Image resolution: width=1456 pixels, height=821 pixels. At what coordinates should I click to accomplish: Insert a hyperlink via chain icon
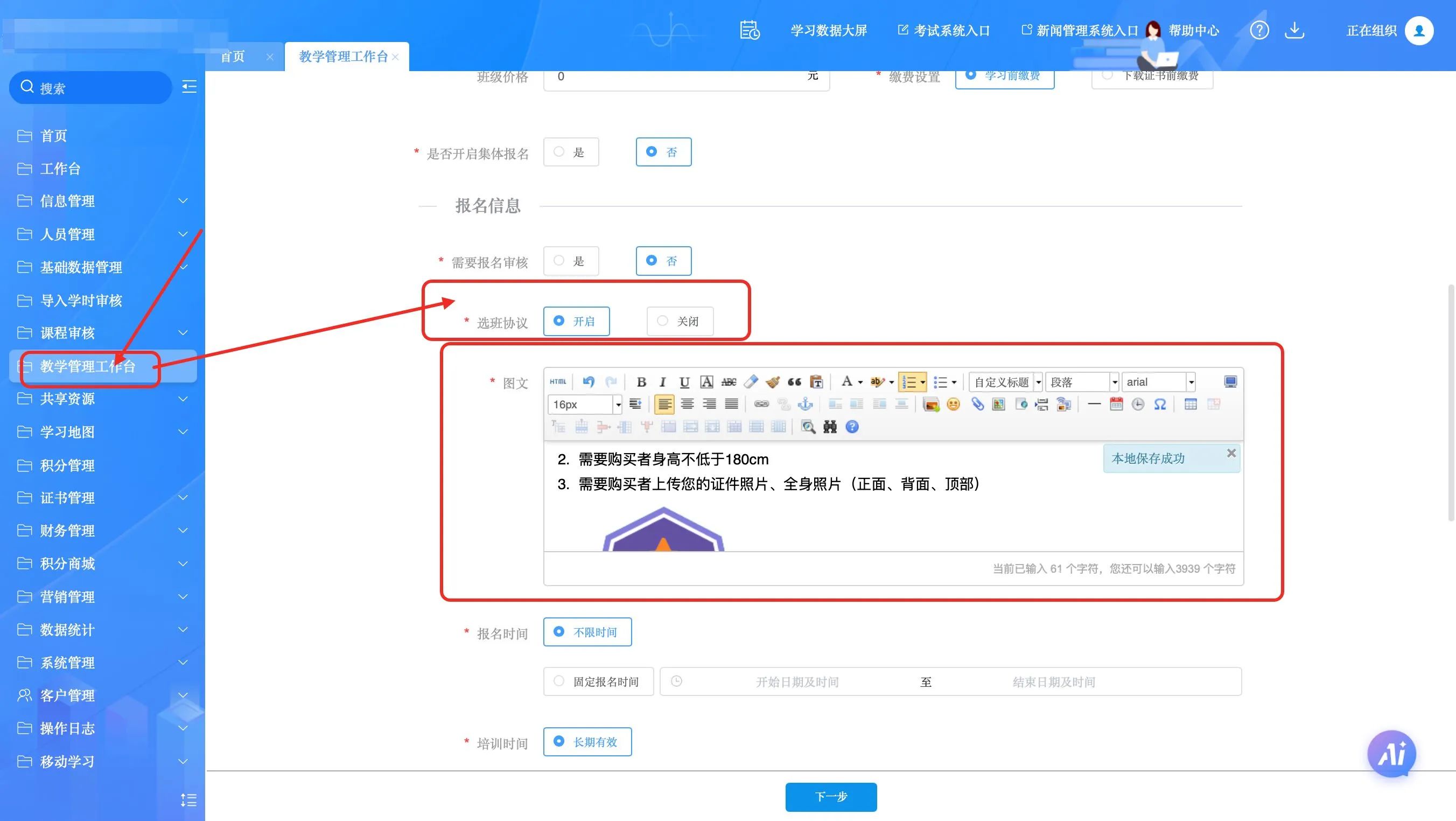point(761,403)
